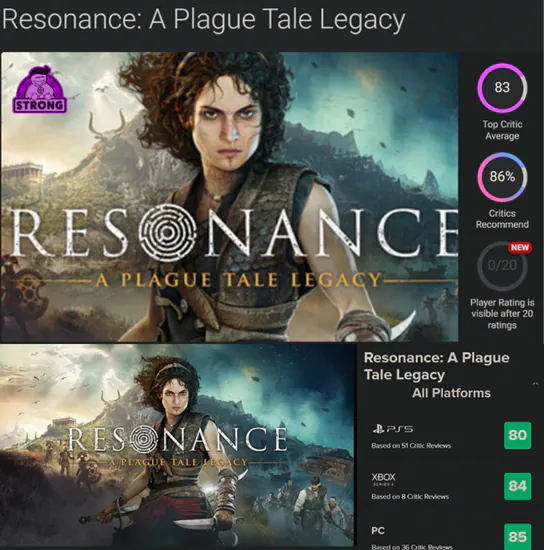Open the 86% Critics Recommend score circle
Image resolution: width=544 pixels, height=550 pixels.
click(502, 177)
